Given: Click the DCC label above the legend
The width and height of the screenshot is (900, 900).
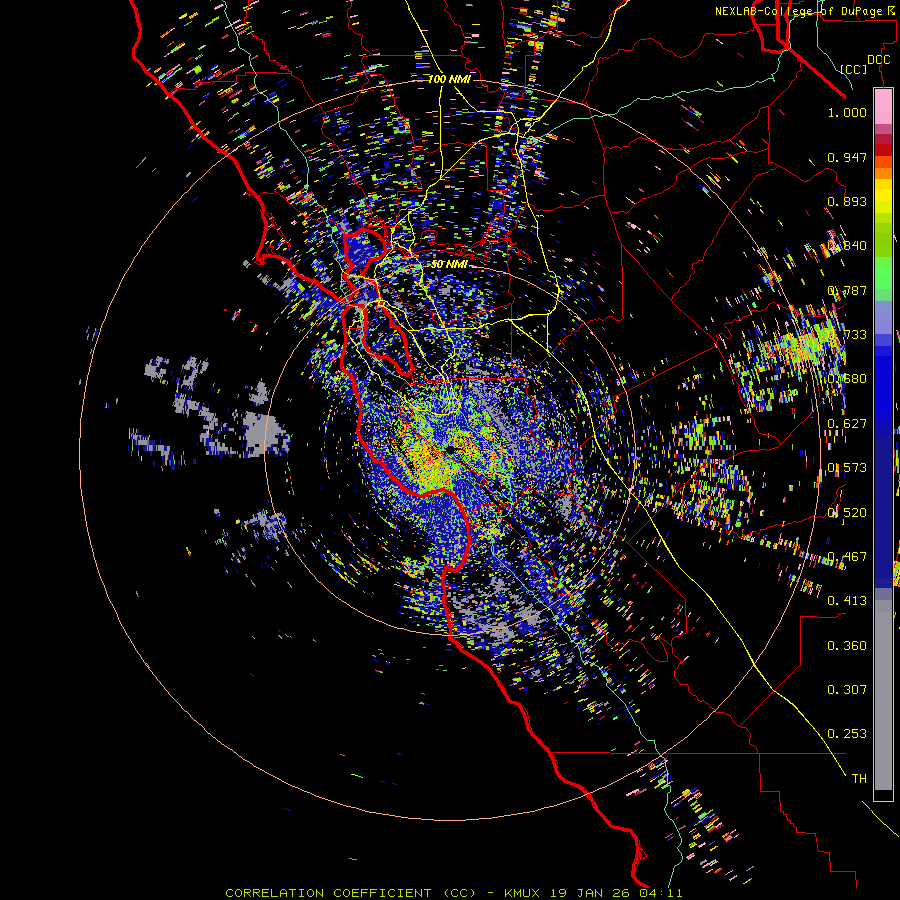Looking at the screenshot, I should [878, 60].
